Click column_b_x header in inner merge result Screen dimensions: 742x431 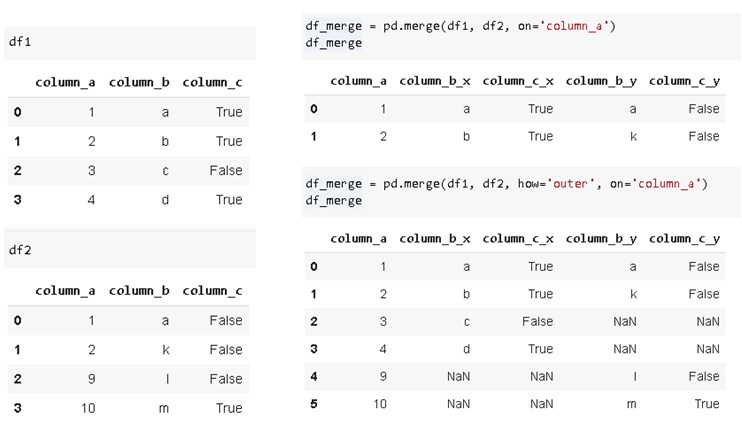[x=435, y=80]
